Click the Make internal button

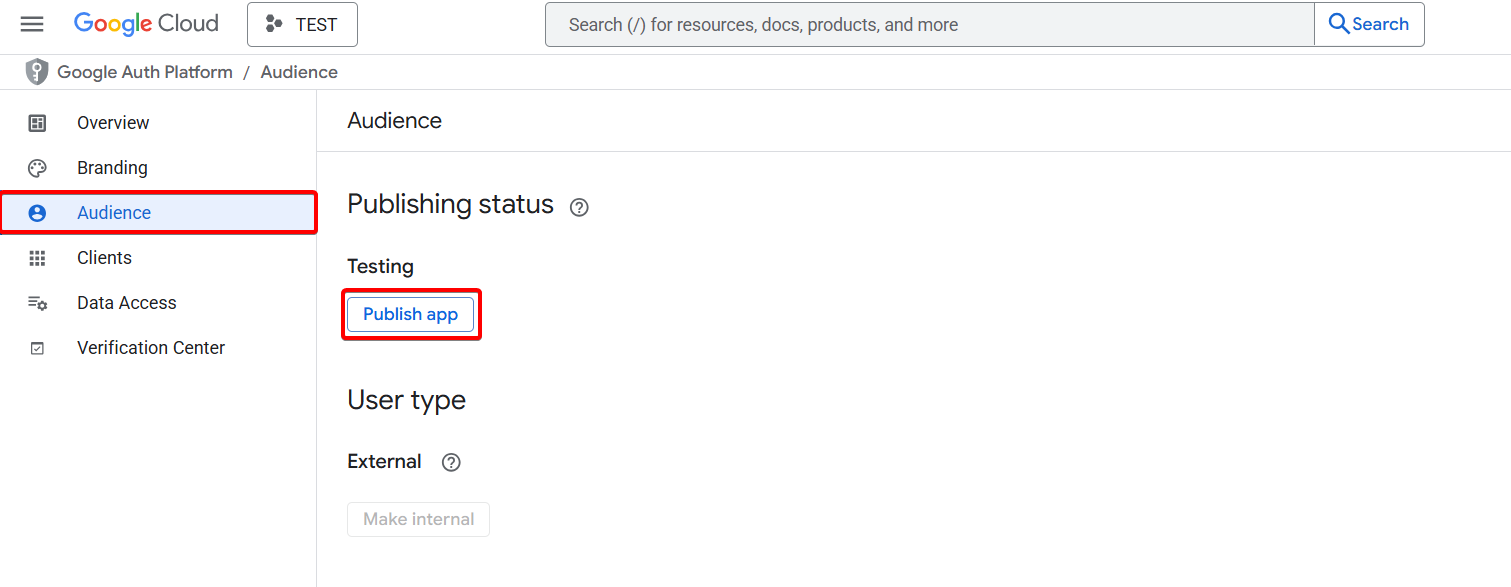418,519
